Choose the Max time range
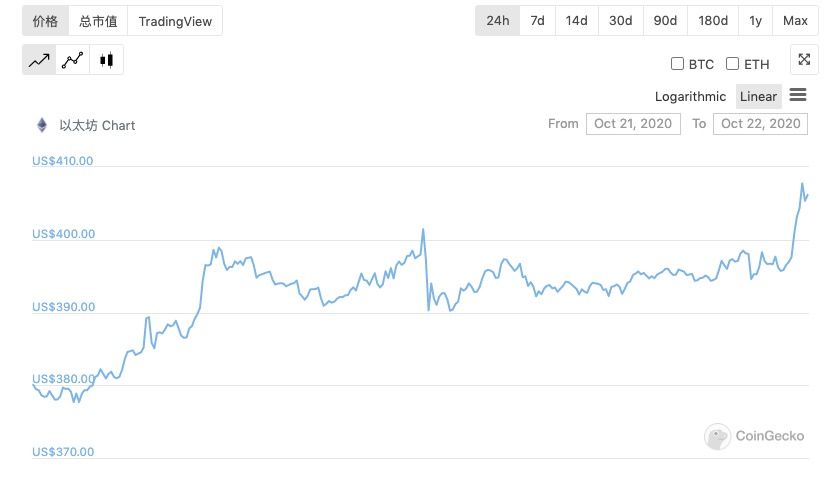 click(x=795, y=21)
